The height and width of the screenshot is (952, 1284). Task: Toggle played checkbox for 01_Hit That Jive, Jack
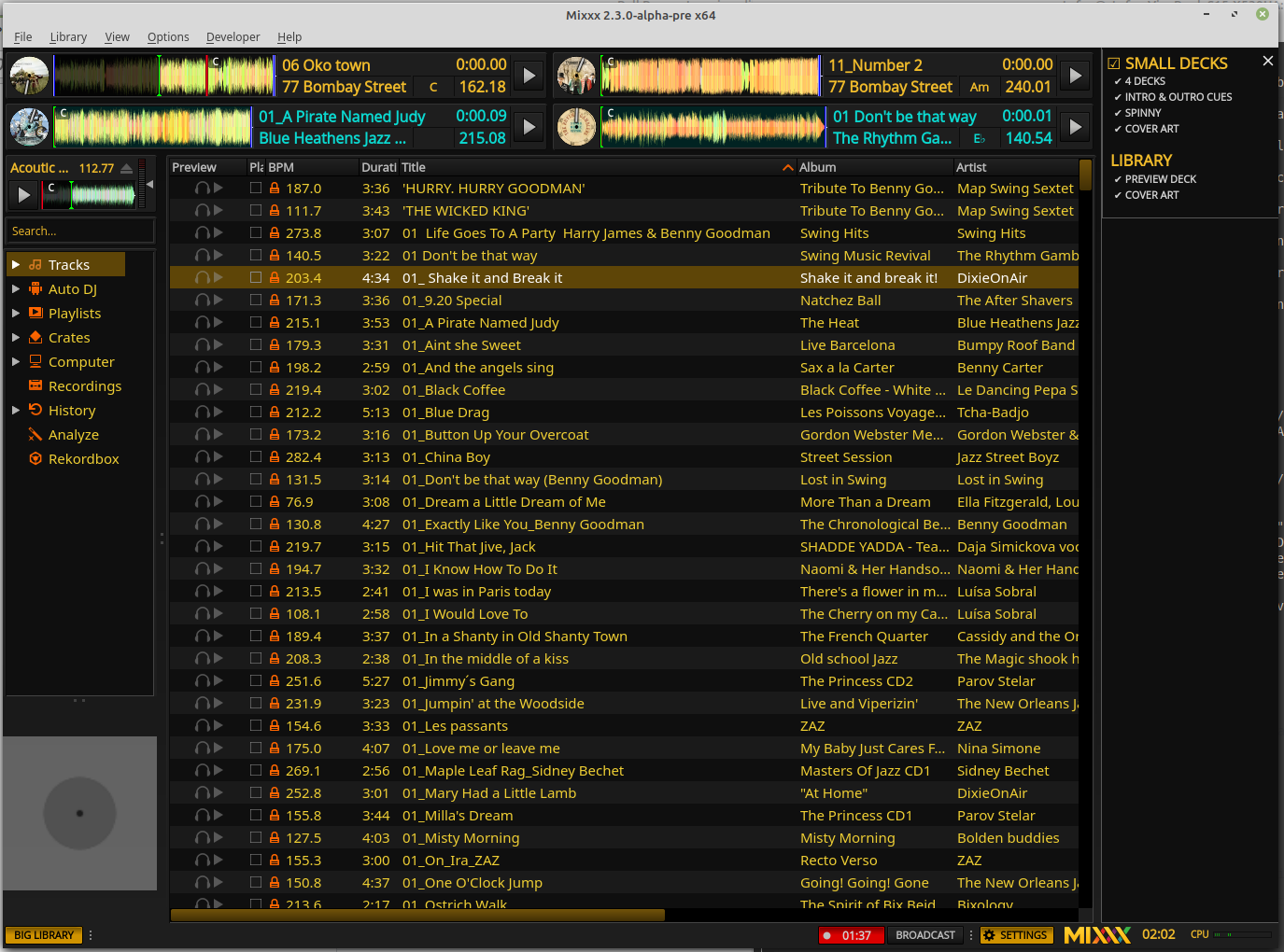tap(256, 547)
